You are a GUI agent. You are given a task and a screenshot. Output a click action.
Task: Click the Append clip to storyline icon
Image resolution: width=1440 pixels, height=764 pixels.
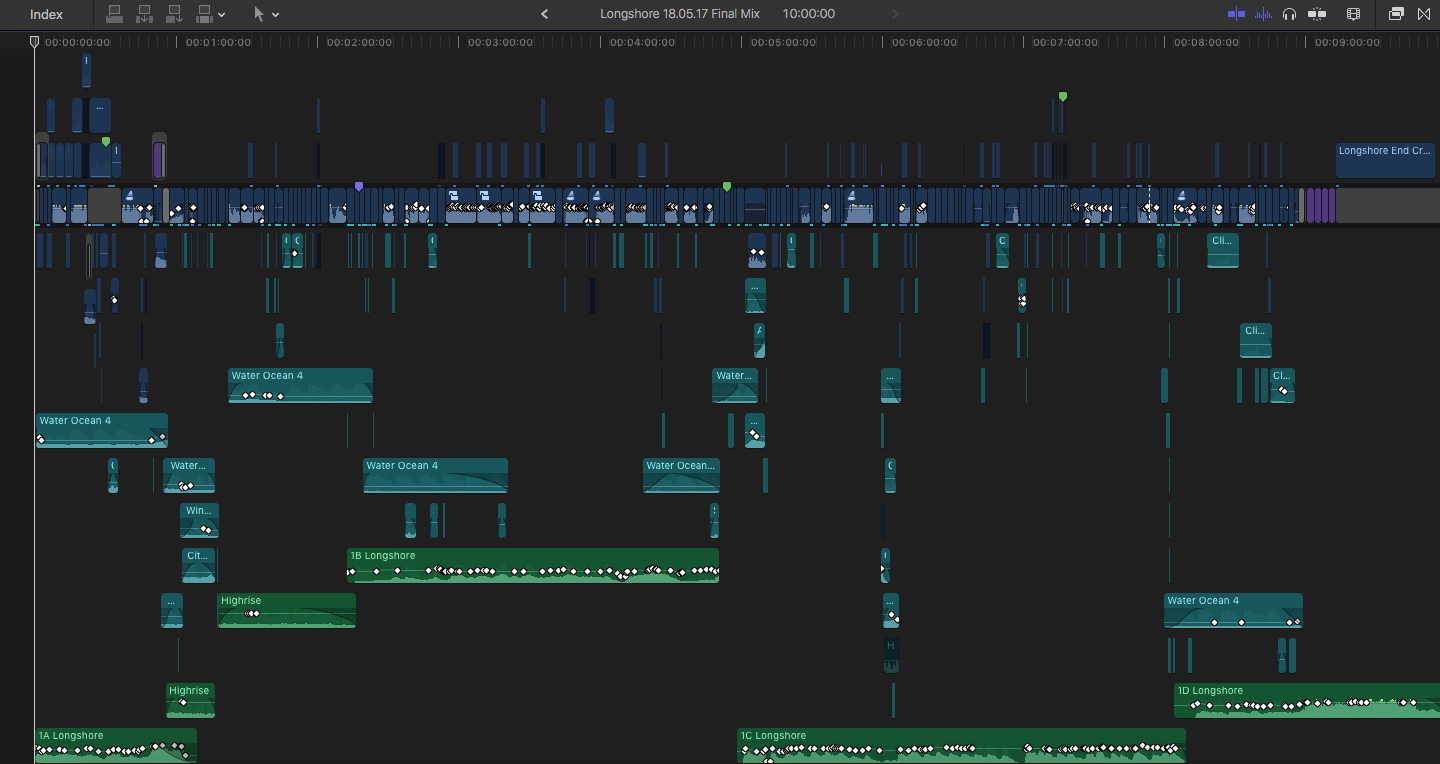pyautogui.click(x=175, y=14)
